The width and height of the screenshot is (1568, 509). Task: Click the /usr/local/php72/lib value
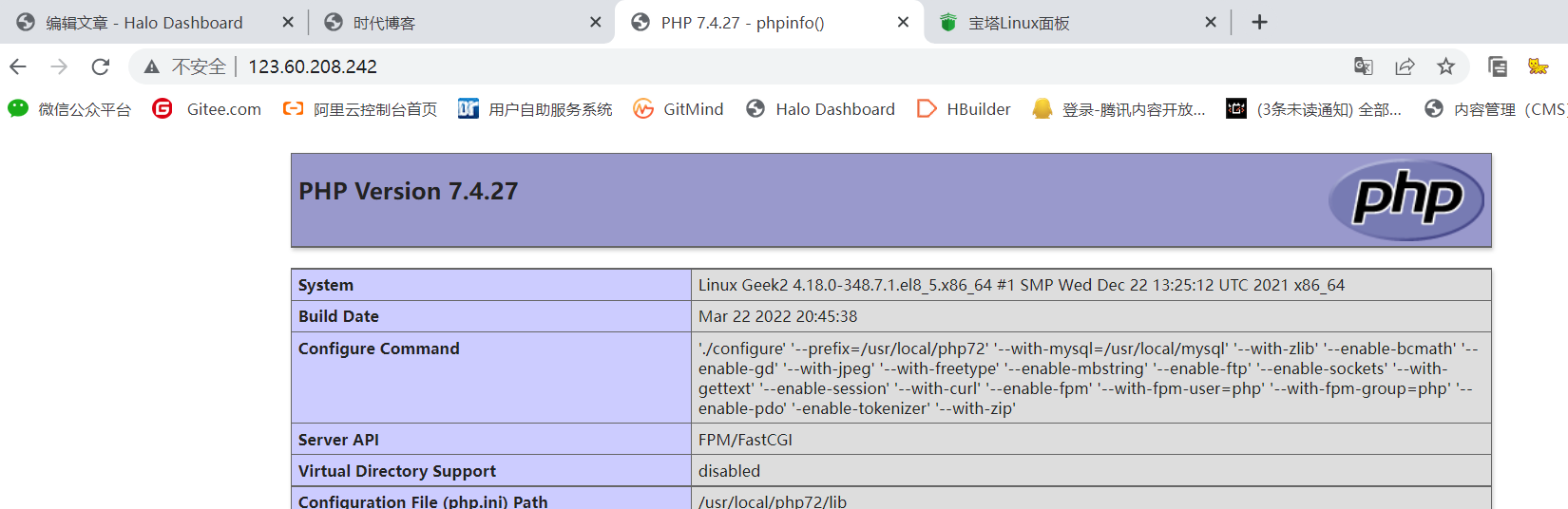(773, 501)
